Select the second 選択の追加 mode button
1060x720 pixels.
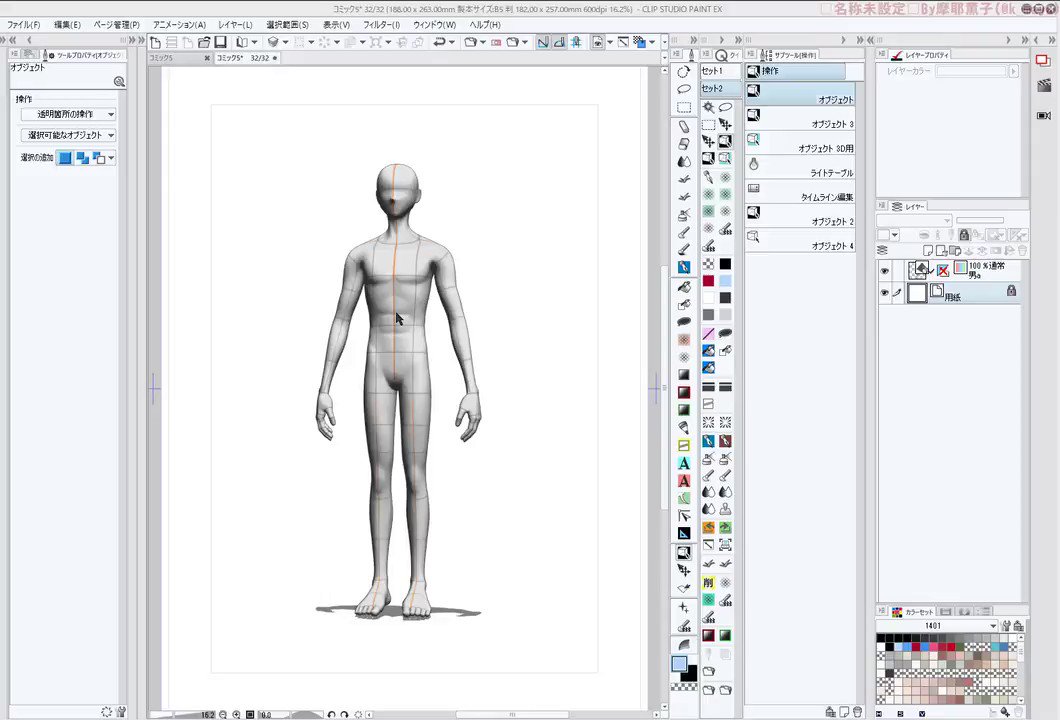[x=82, y=158]
